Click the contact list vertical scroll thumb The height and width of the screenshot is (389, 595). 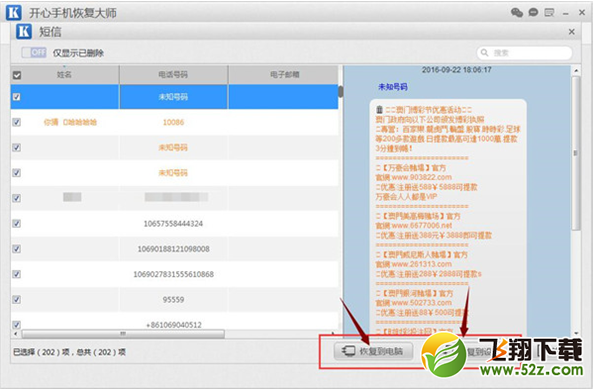click(340, 91)
